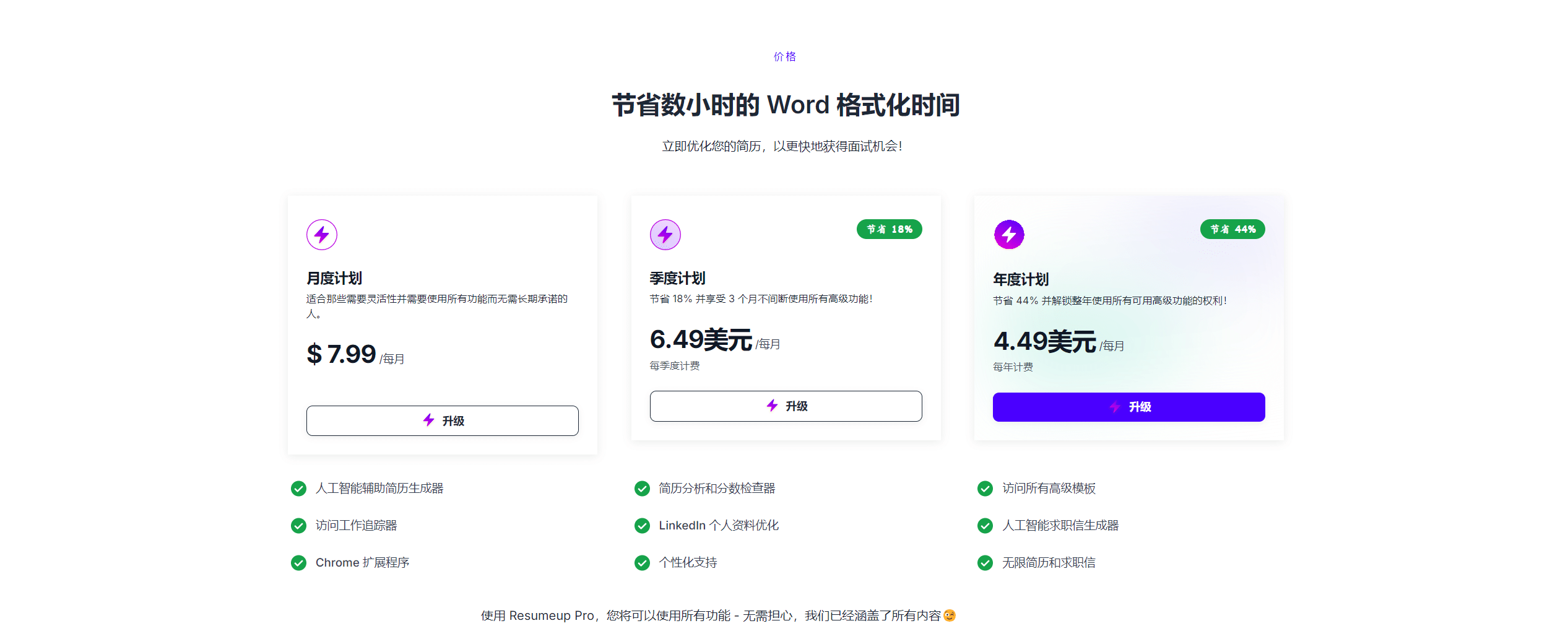
Task: Click the 6.49美元 quarterly price
Action: click(x=701, y=340)
